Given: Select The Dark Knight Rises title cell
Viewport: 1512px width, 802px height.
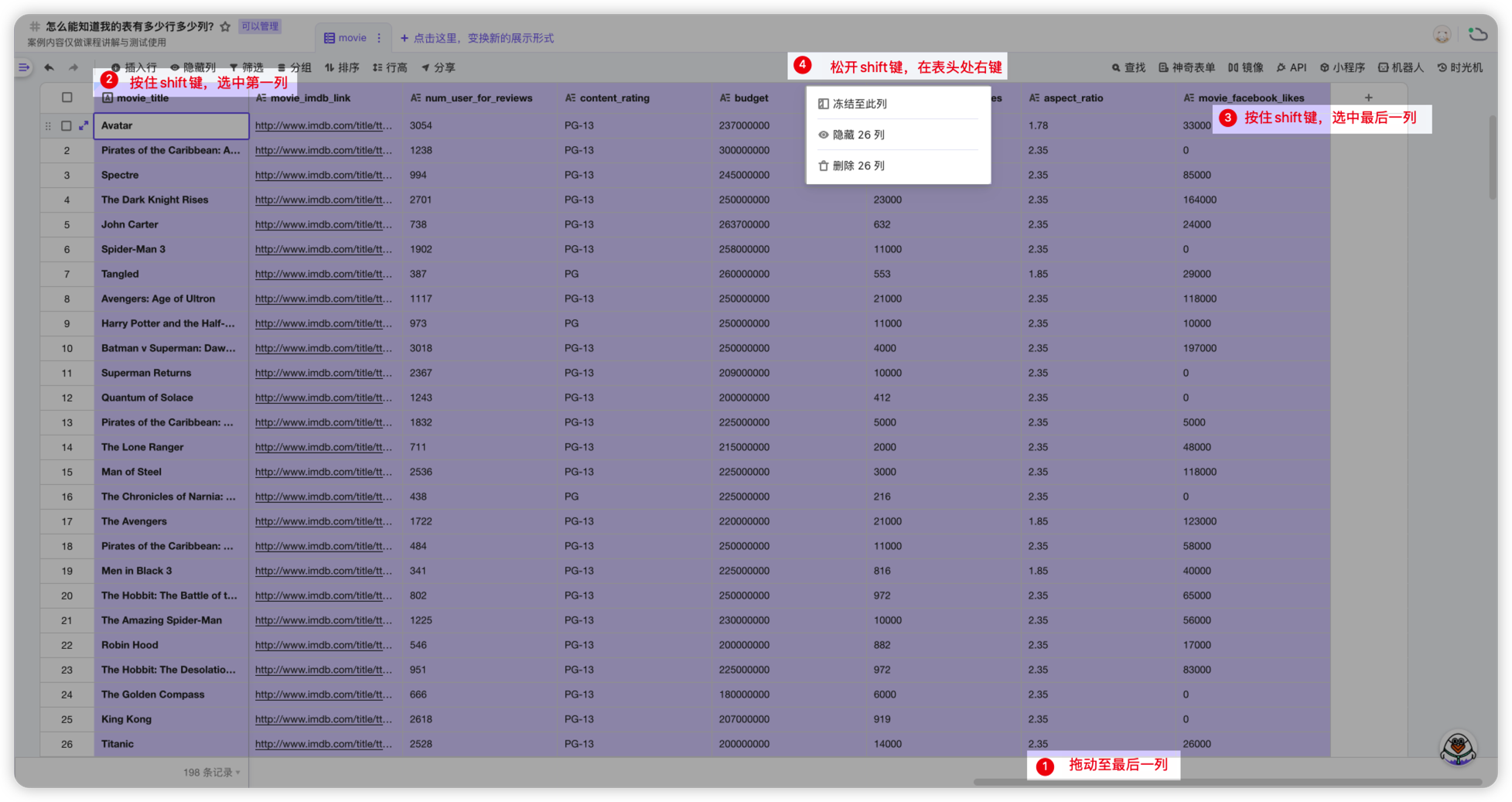Looking at the screenshot, I should [x=171, y=200].
